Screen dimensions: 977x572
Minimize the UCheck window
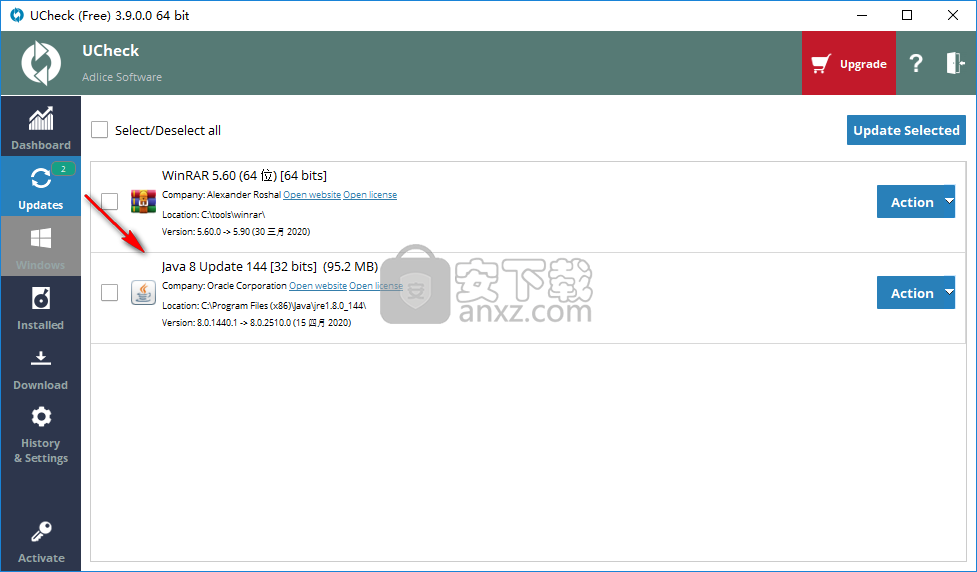pyautogui.click(x=862, y=16)
